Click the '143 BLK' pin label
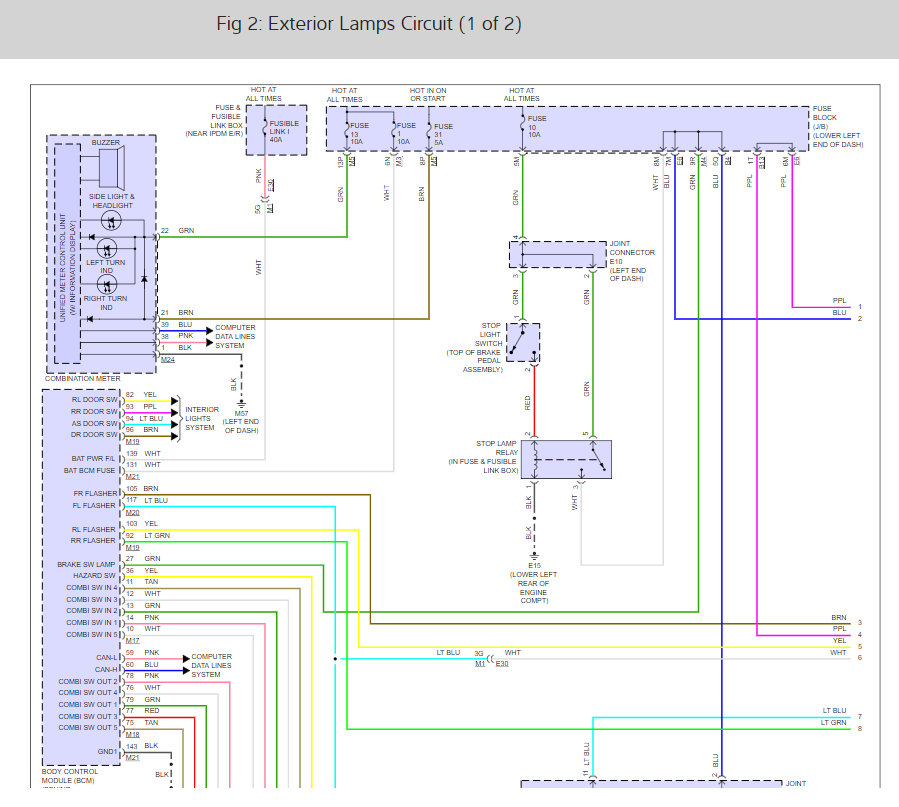 142,746
